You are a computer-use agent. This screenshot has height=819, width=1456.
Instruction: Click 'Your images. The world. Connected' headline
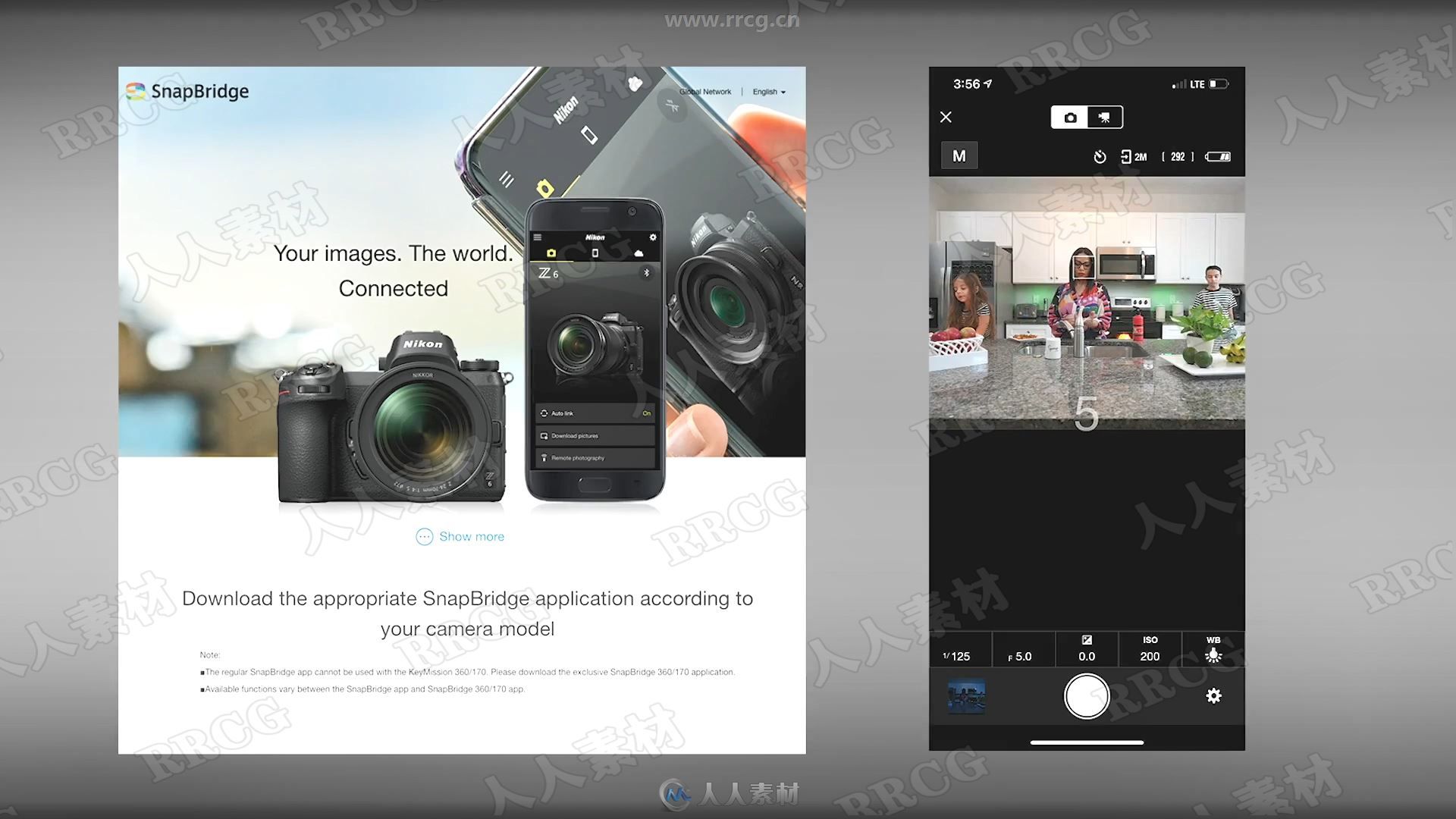coord(393,271)
